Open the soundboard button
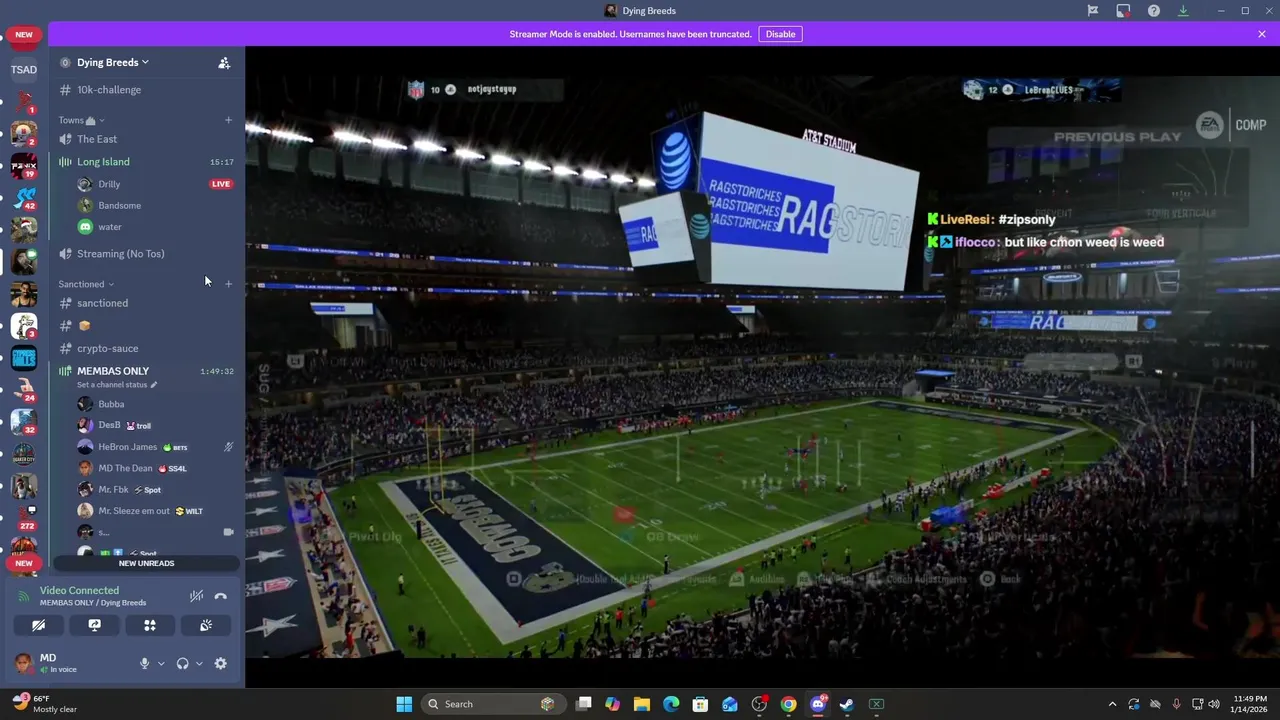The height and width of the screenshot is (720, 1280). pyautogui.click(x=206, y=625)
